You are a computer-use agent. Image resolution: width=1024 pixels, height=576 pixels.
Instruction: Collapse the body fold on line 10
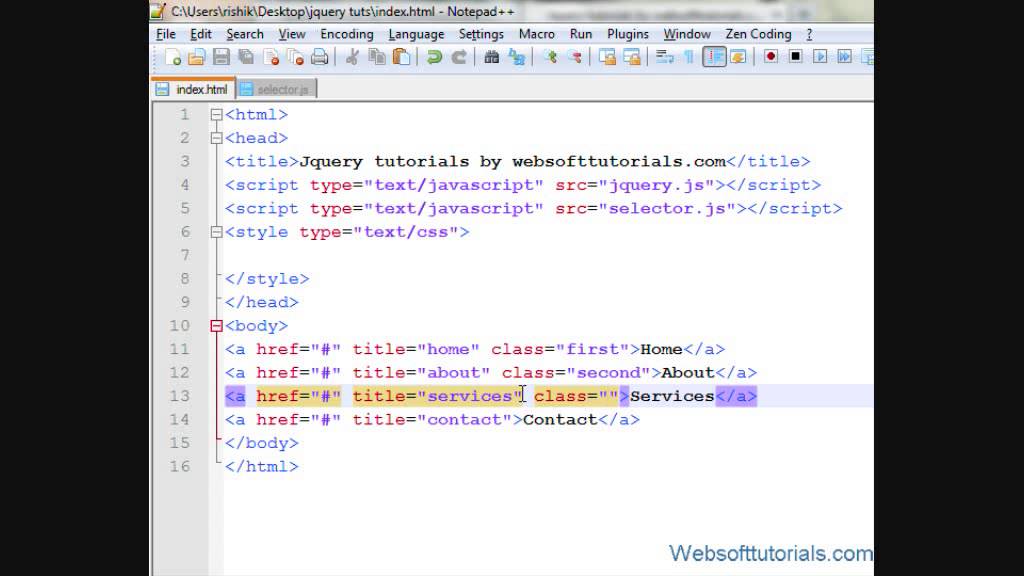pyautogui.click(x=216, y=326)
